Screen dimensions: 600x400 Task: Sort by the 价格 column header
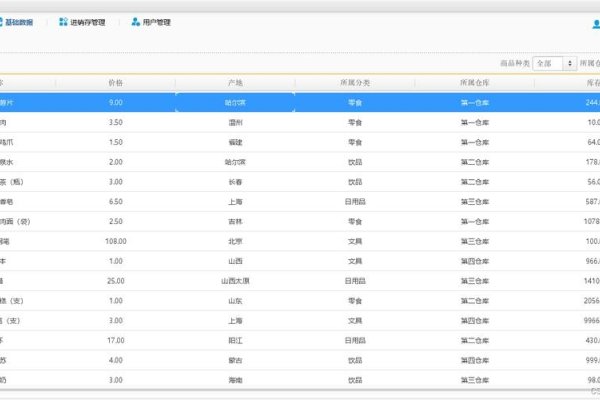115,83
